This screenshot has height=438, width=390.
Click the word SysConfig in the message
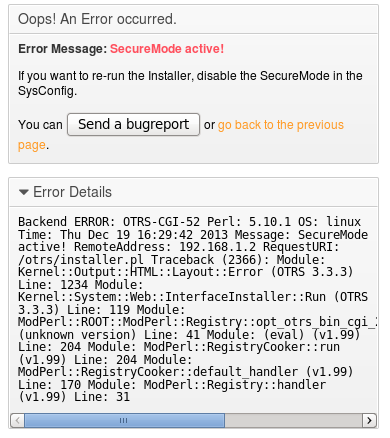[47, 91]
